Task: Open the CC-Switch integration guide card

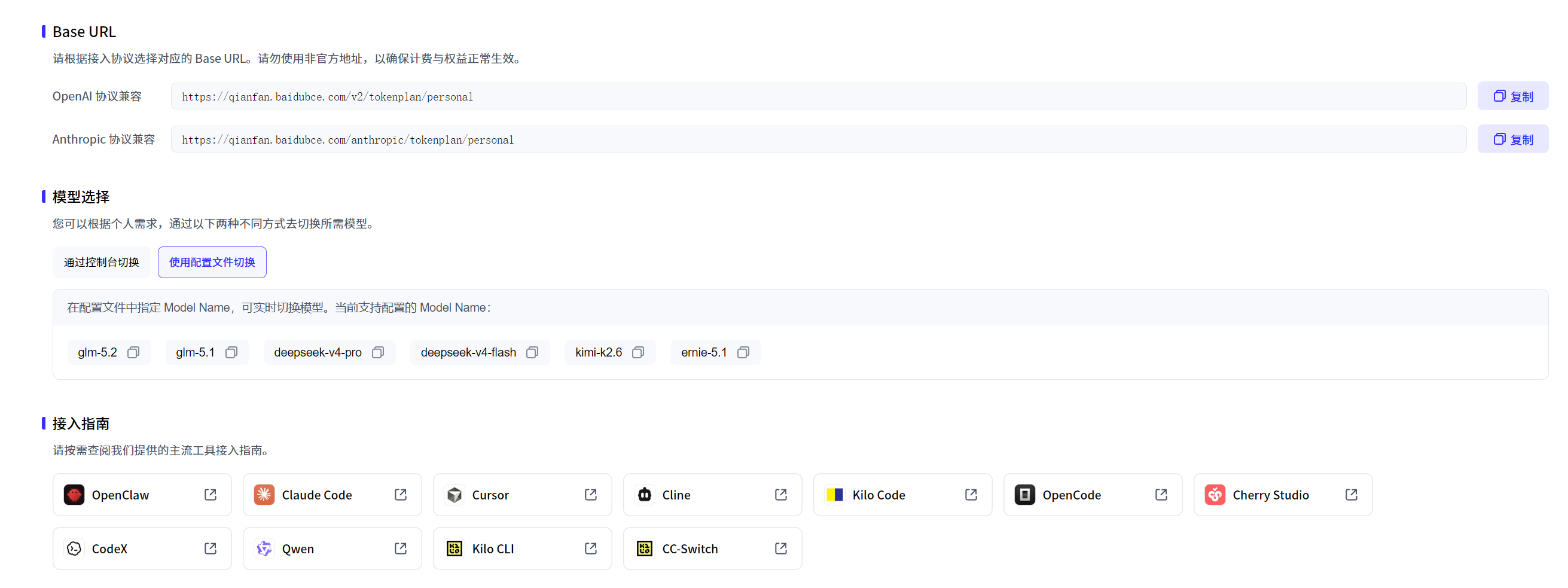Action: 713,549
